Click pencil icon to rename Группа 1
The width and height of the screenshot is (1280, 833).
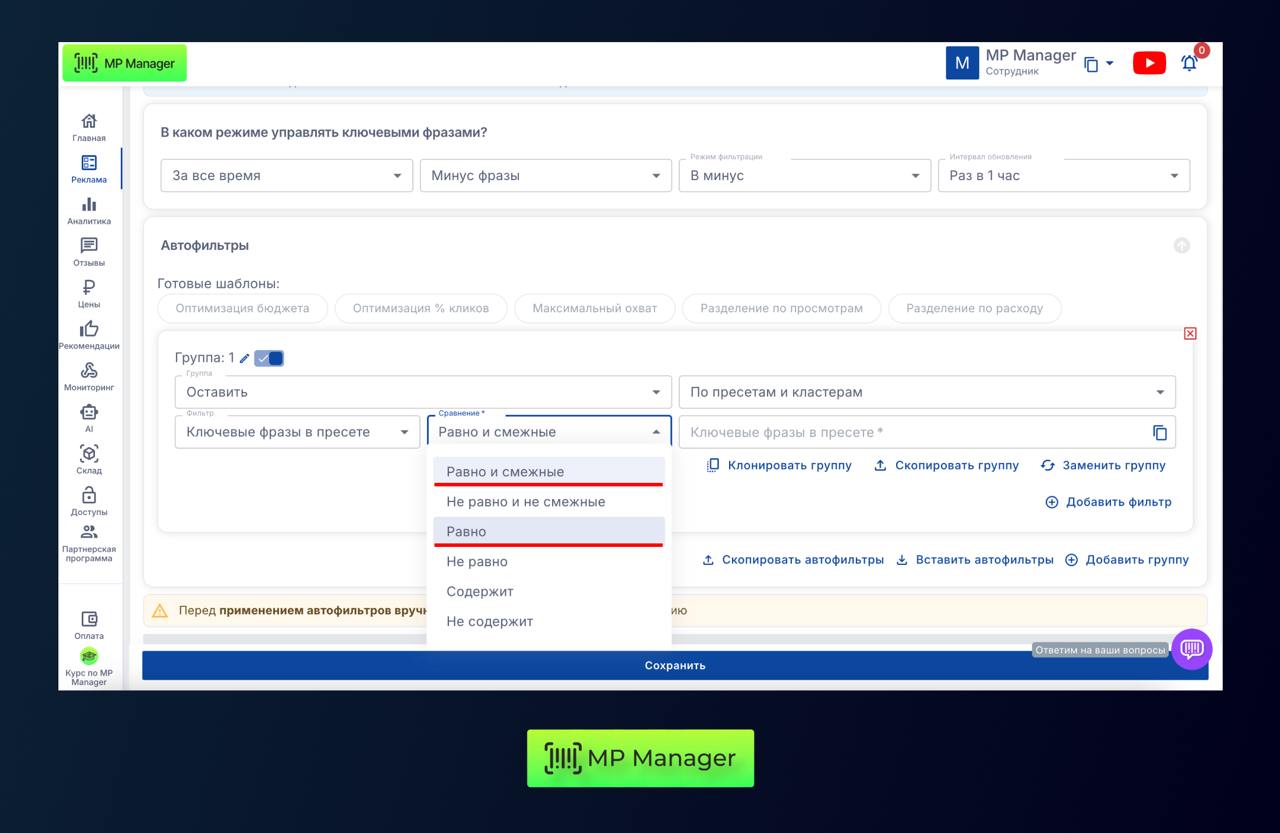(245, 358)
